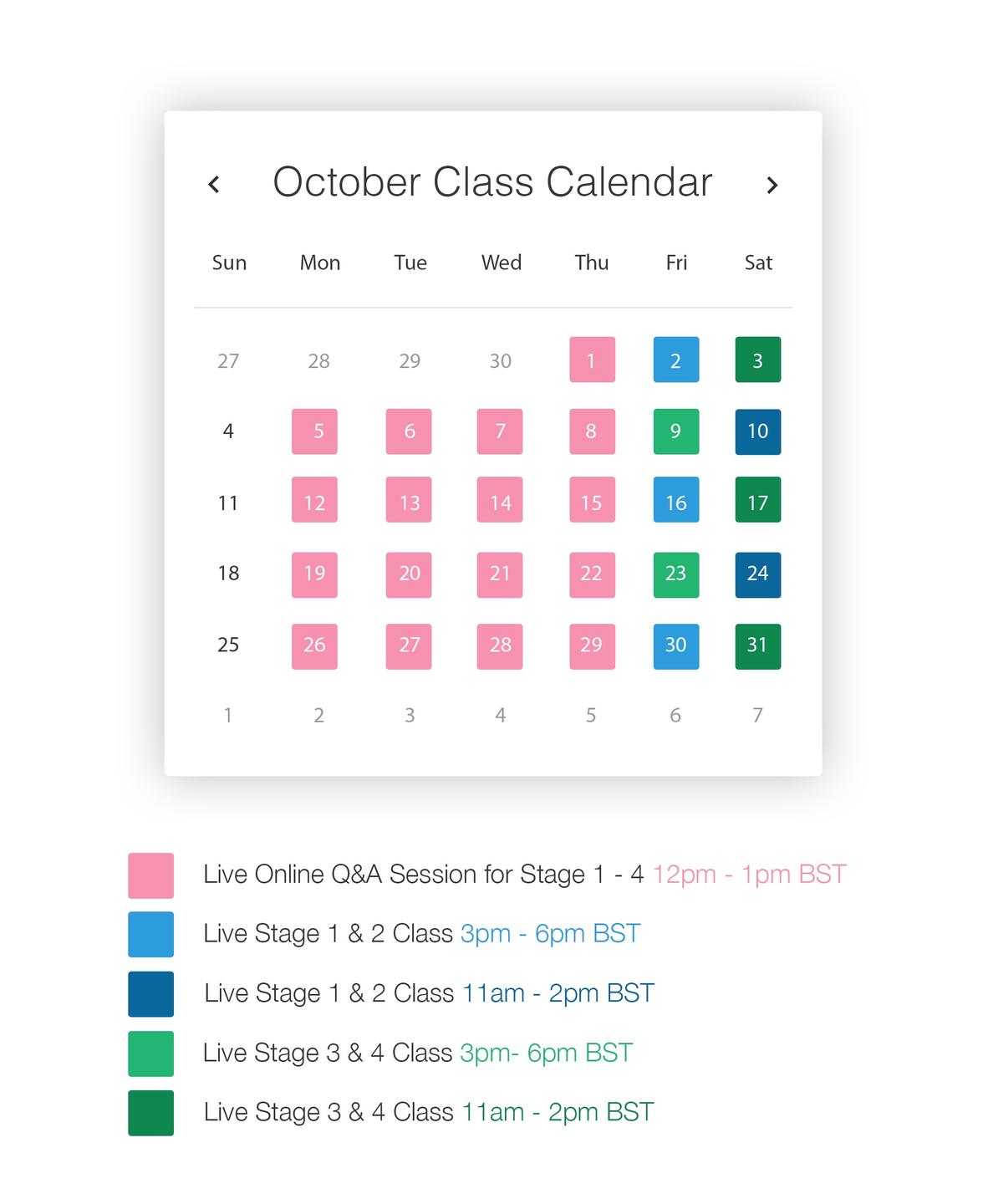This screenshot has height=1204, width=988.
Task: Click unhighlighted Sunday date 18
Action: (x=228, y=574)
